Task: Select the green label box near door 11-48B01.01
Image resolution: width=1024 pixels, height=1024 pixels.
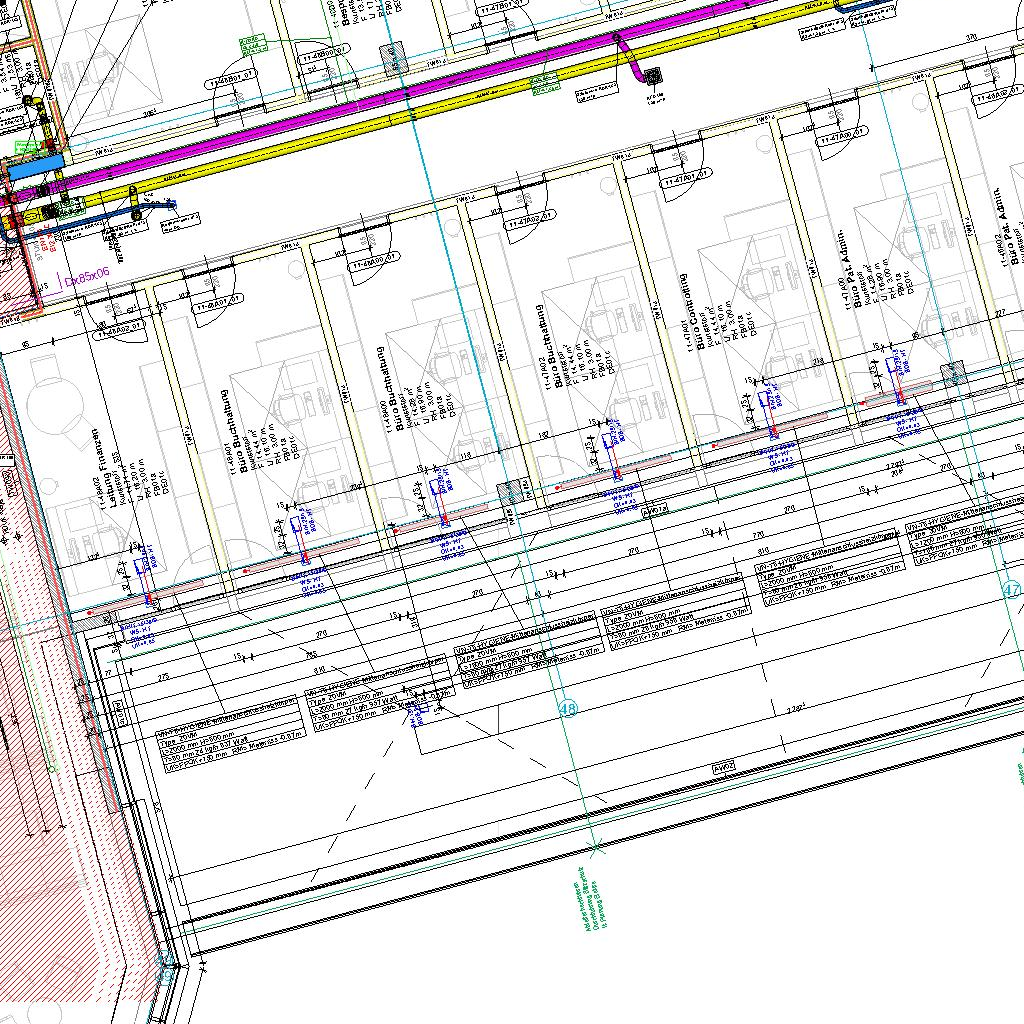Action: [250, 44]
